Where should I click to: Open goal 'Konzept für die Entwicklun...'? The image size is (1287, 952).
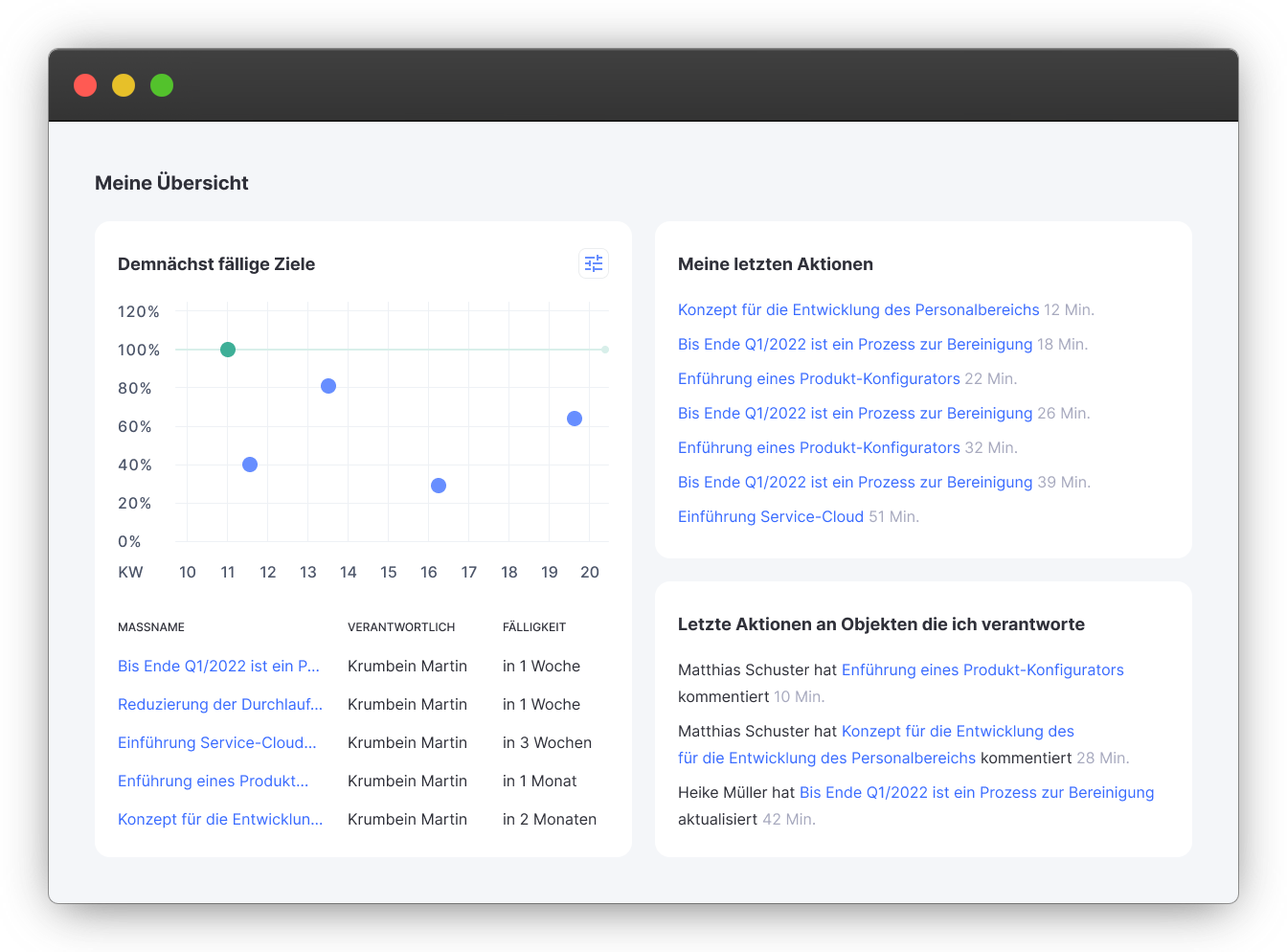click(x=220, y=819)
